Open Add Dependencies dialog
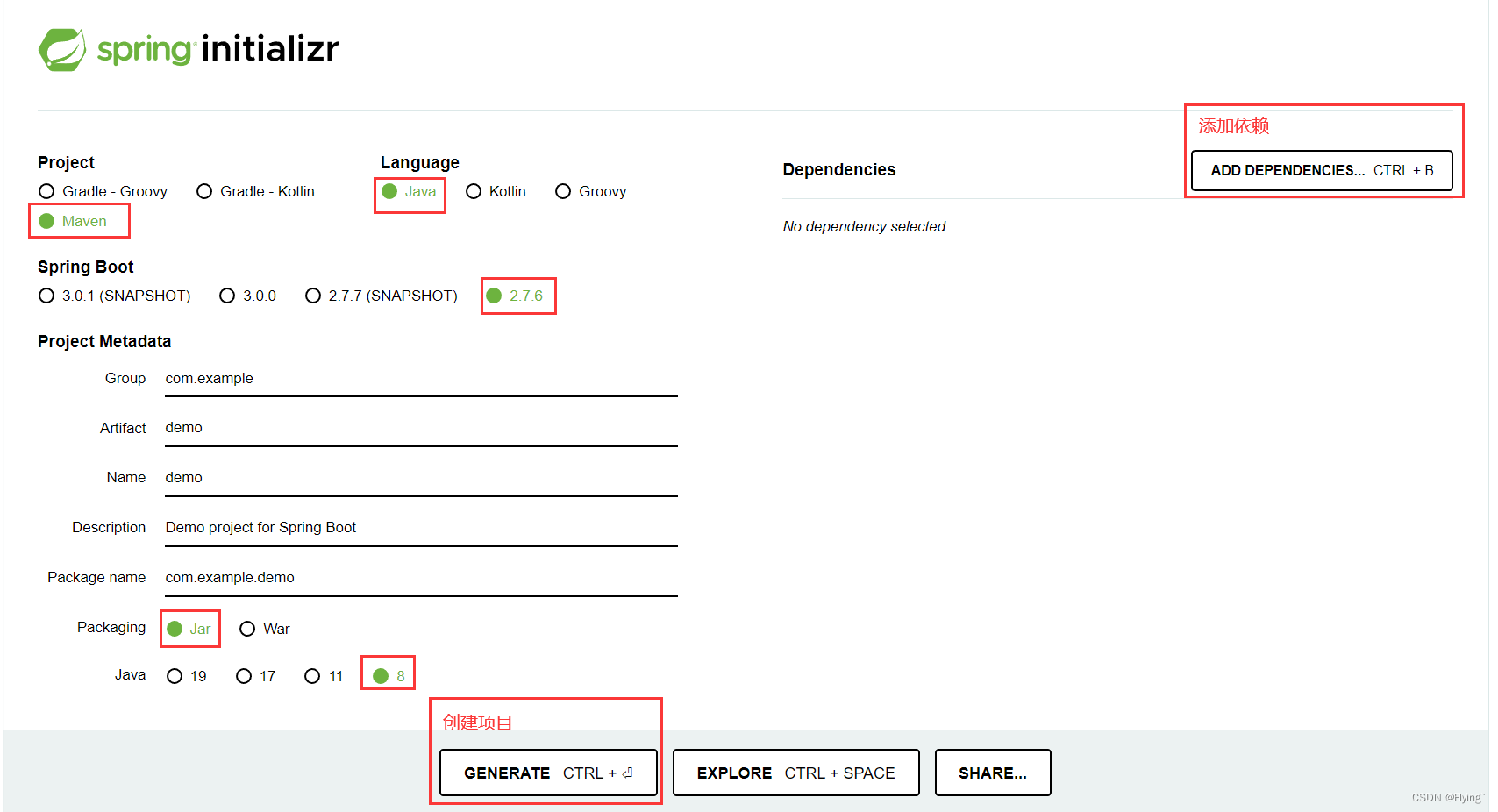The image size is (1498, 812). (x=1322, y=170)
